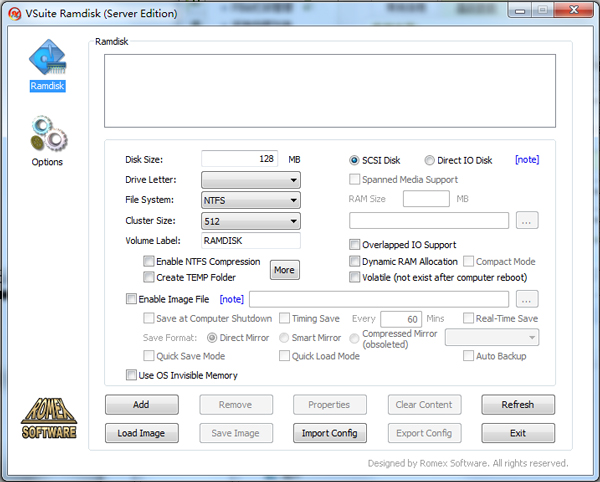The height and width of the screenshot is (482, 600).
Task: Check Auto Backup option
Action: (x=468, y=356)
